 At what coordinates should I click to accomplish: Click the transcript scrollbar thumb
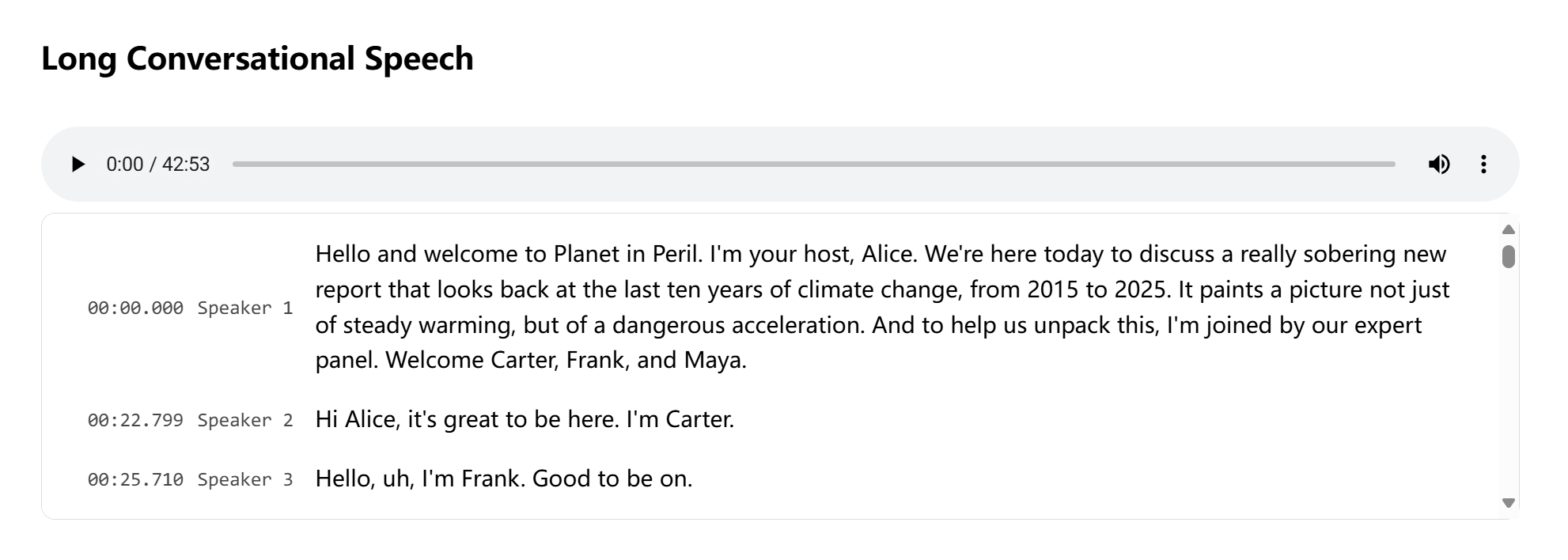pyautogui.click(x=1508, y=256)
